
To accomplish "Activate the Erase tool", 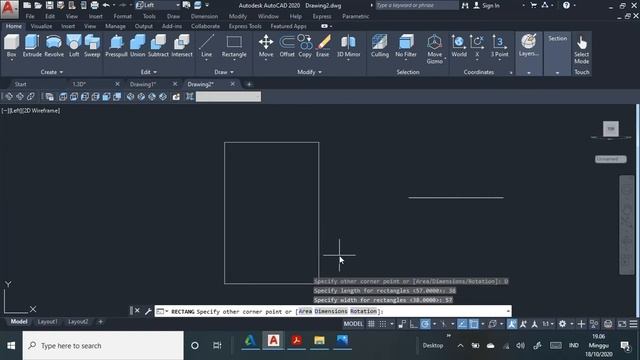I will click(x=322, y=46).
